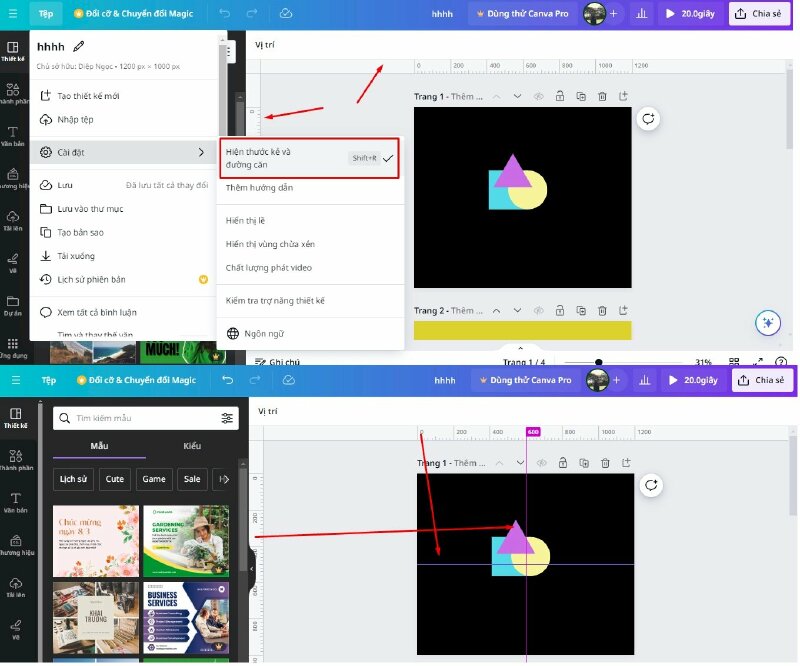This screenshot has height=666, width=800.
Task: Toggle Hiển thị vùng chứa xén option
Action: click(270, 244)
